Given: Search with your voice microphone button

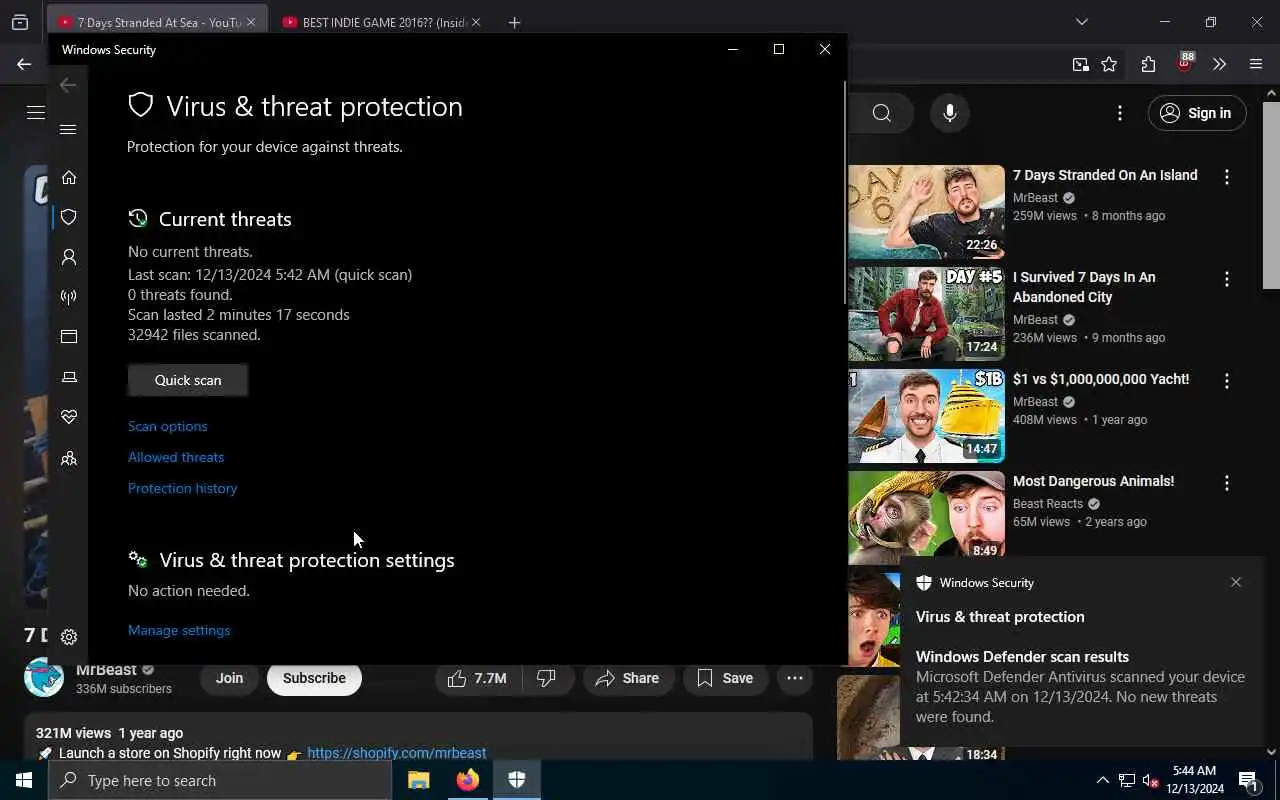Looking at the screenshot, I should [950, 113].
